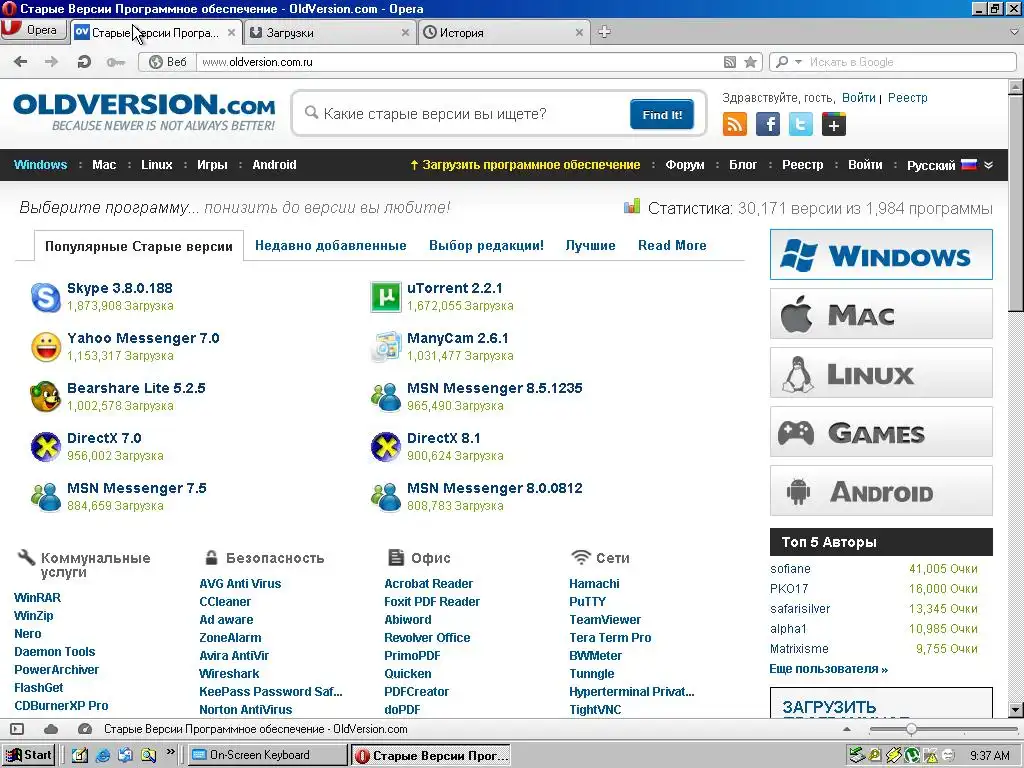Click the DirectX 7.0 icon
Image resolution: width=1024 pixels, height=768 pixels.
[x=46, y=447]
